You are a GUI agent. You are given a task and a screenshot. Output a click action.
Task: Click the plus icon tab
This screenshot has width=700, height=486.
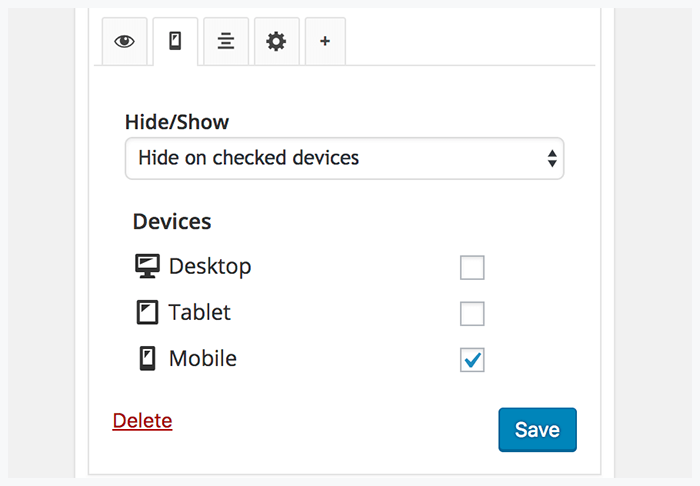325,42
